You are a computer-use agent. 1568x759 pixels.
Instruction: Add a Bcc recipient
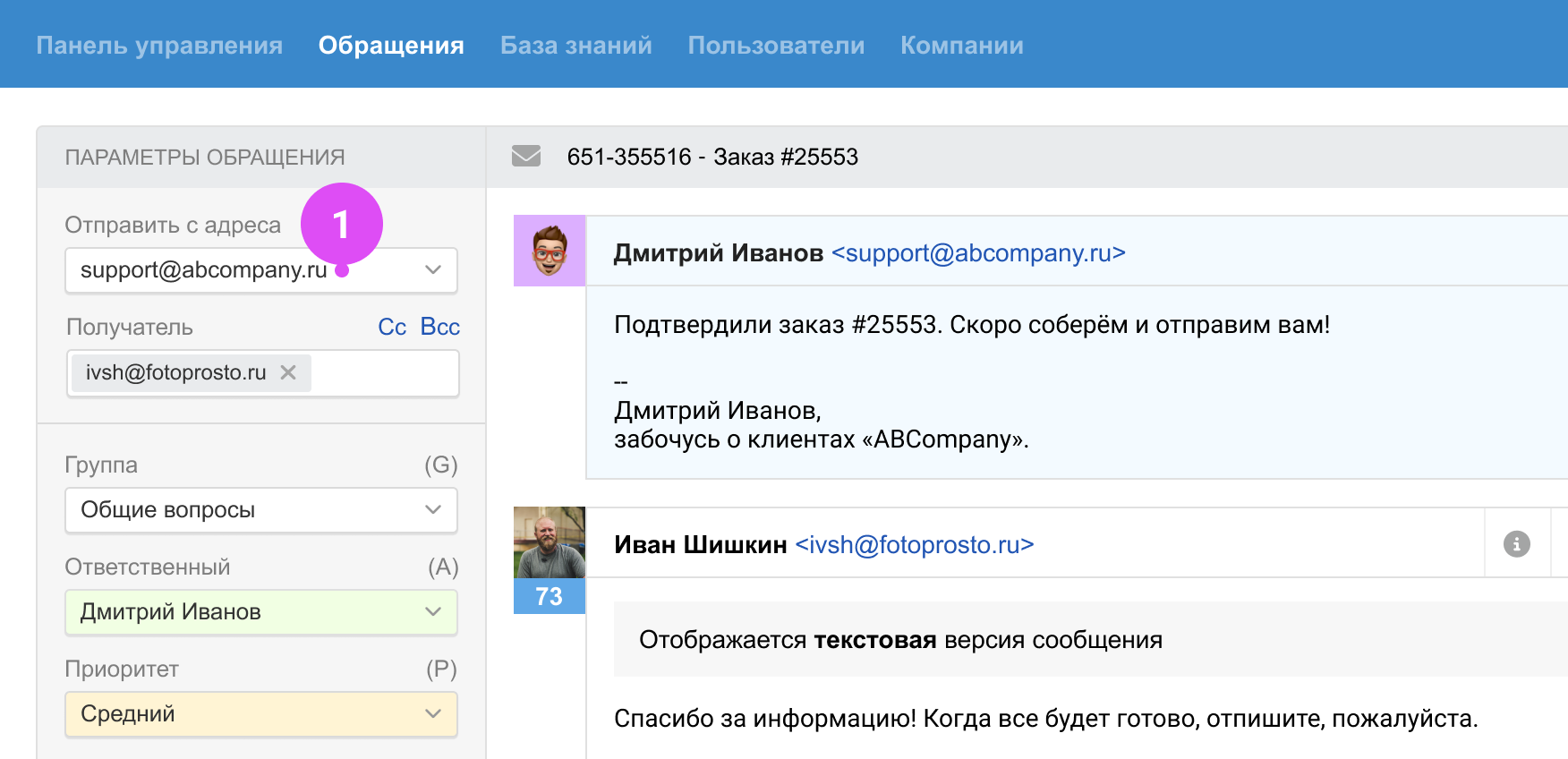click(439, 327)
